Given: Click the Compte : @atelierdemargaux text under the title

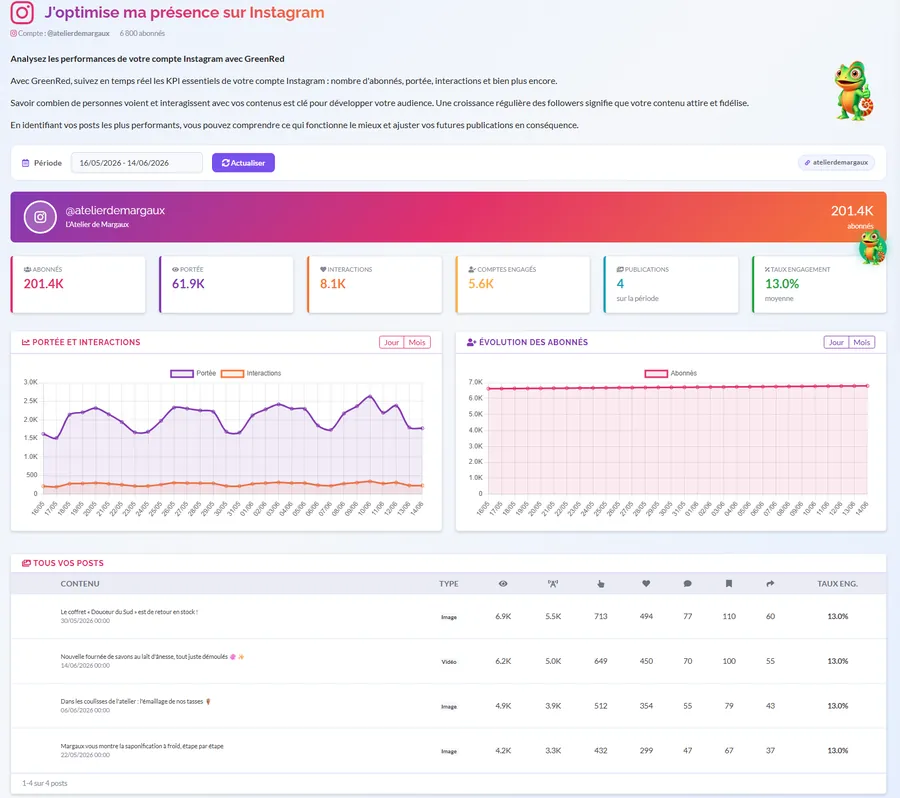Looking at the screenshot, I should pyautogui.click(x=63, y=33).
